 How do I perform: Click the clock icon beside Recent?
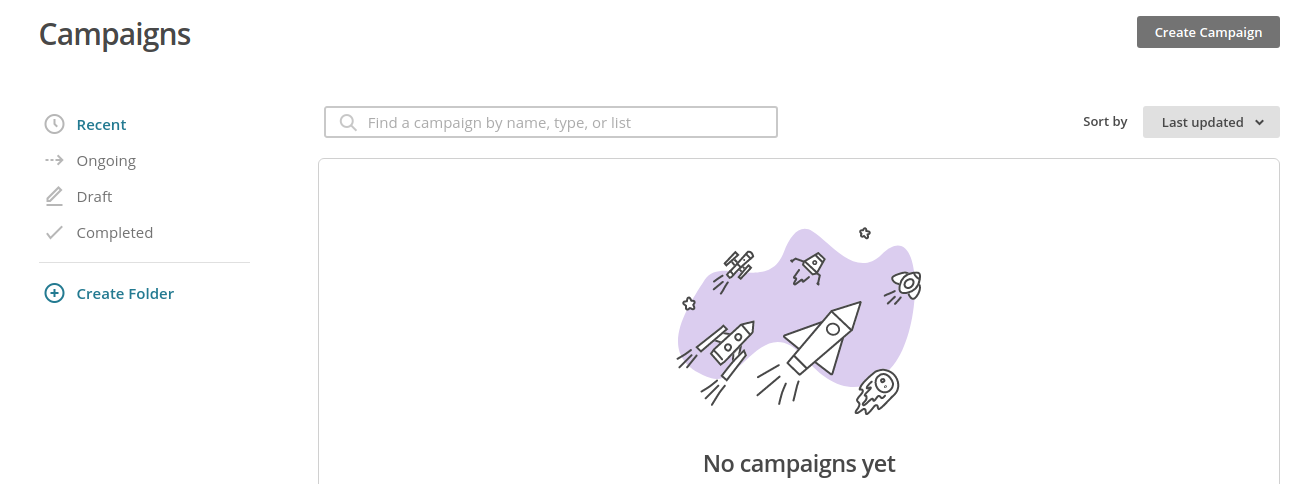(55, 124)
